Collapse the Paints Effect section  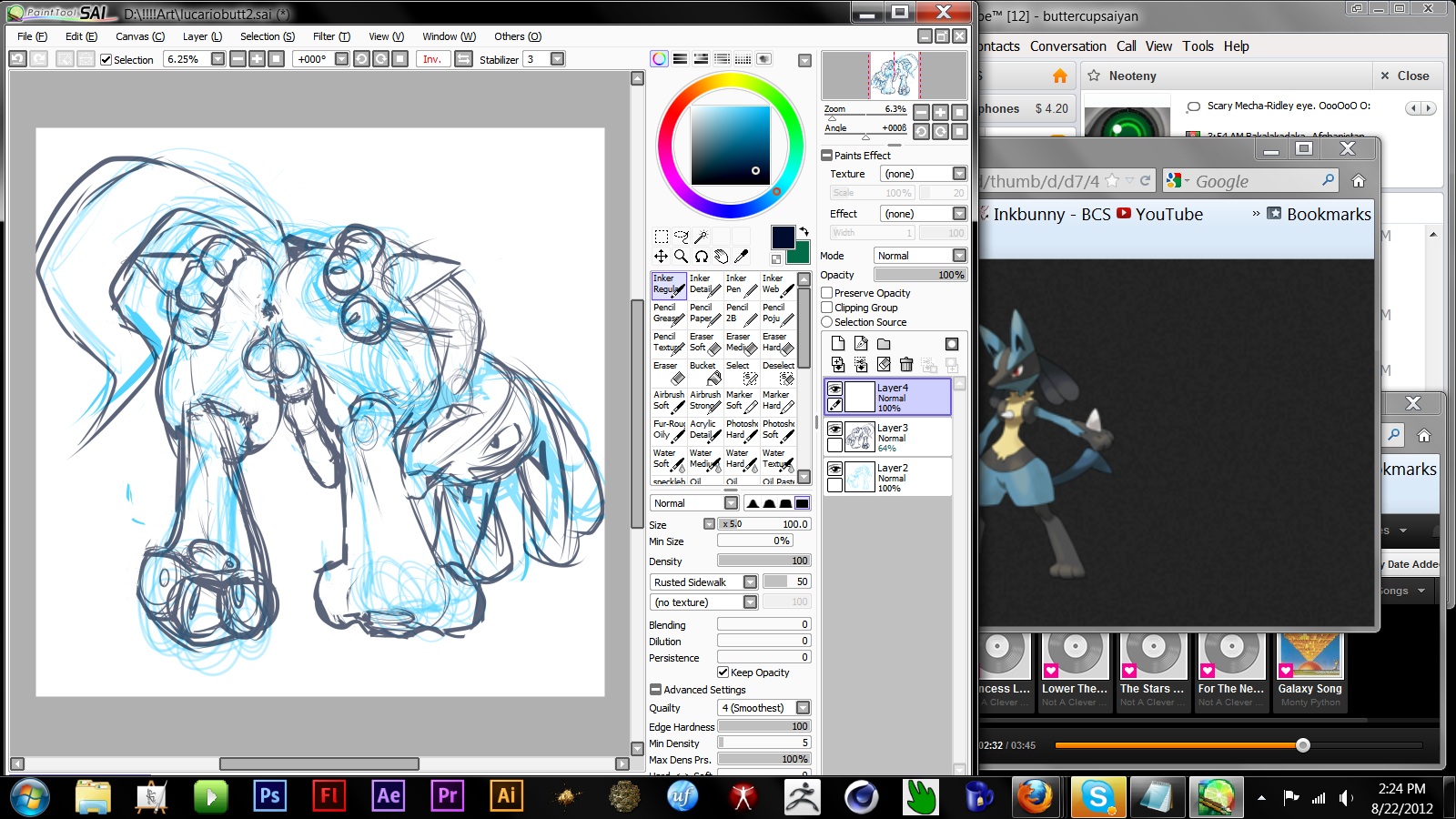coord(827,156)
